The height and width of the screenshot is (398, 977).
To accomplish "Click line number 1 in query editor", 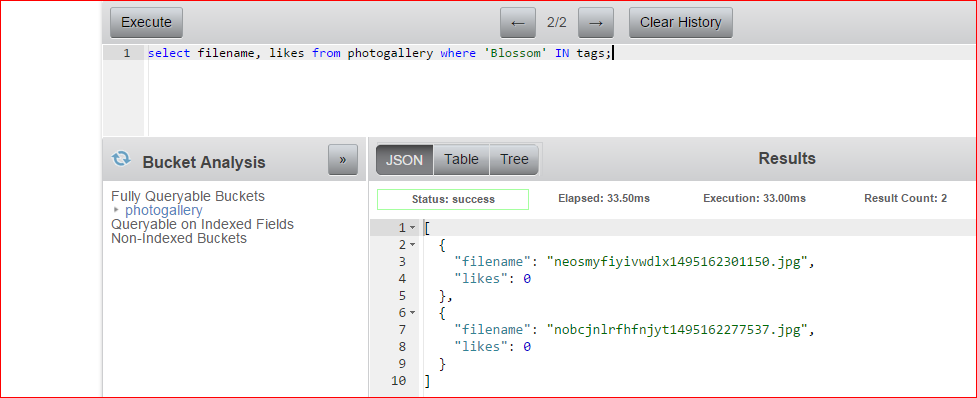I will [126, 53].
